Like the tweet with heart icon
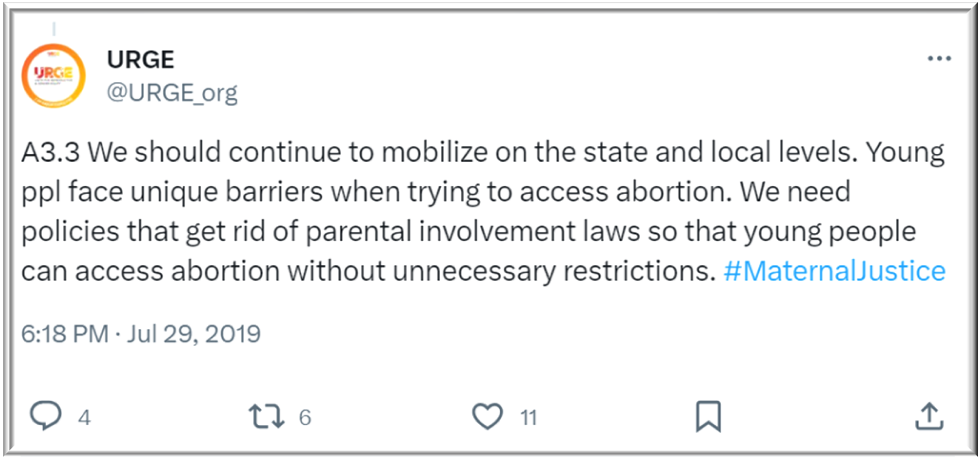This screenshot has width=980, height=459. [x=488, y=416]
